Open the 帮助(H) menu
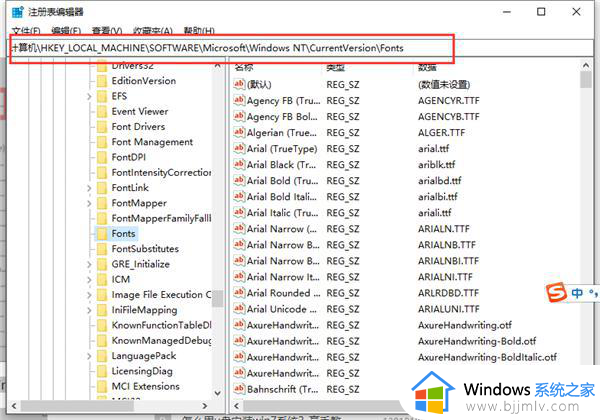The image size is (600, 420). coord(199,31)
